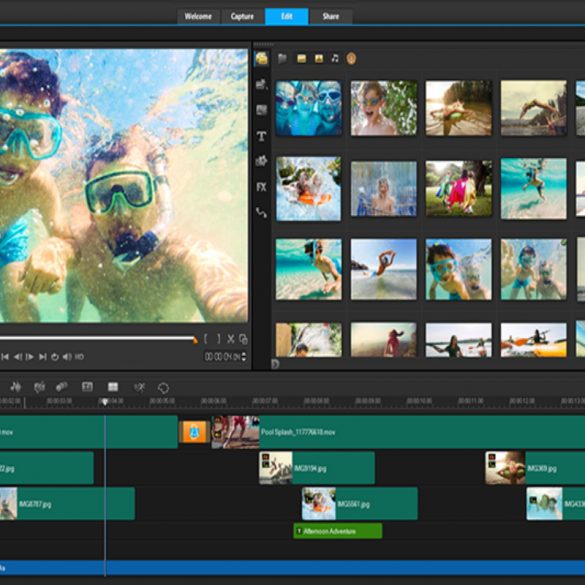585x585 pixels.
Task: Go to the Share tab
Action: (331, 16)
